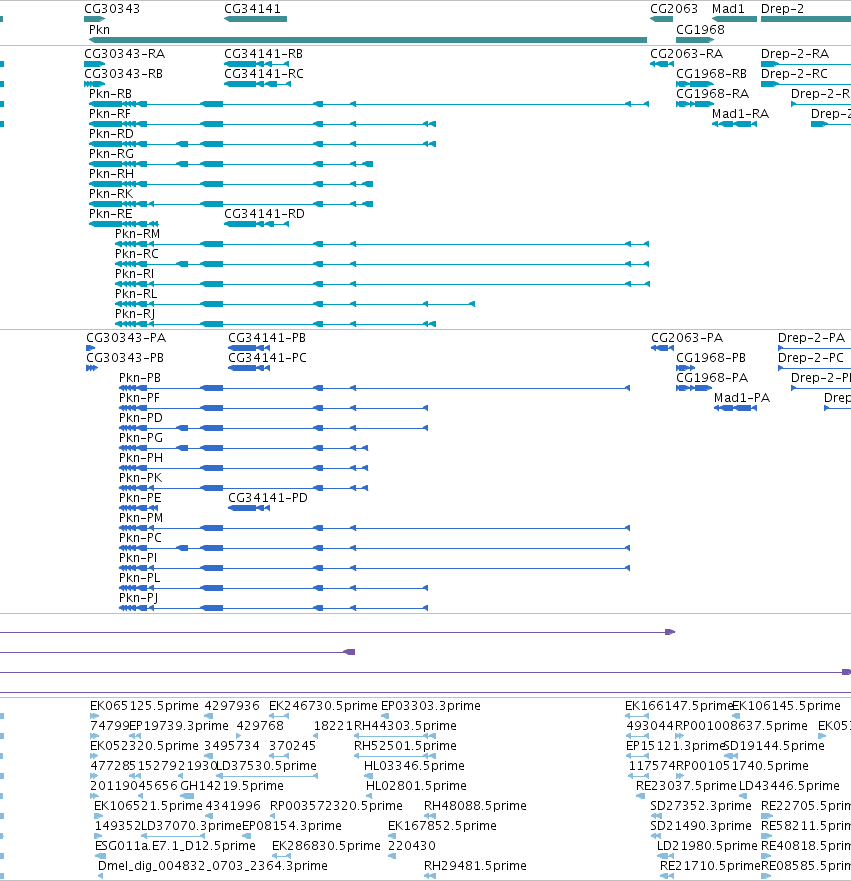Viewport: 851px width, 881px height.
Task: Click the Drep-2-PC protein label
Action: [811, 358]
